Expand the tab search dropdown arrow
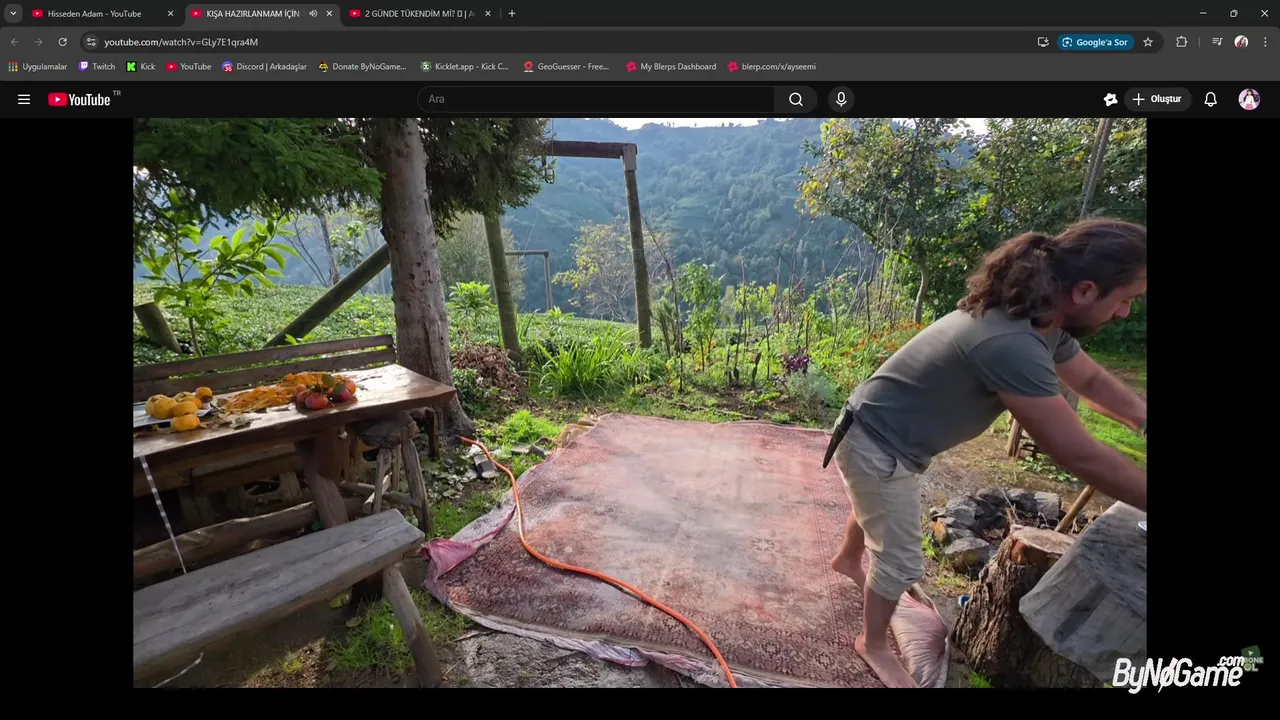The image size is (1280, 720). tap(13, 14)
